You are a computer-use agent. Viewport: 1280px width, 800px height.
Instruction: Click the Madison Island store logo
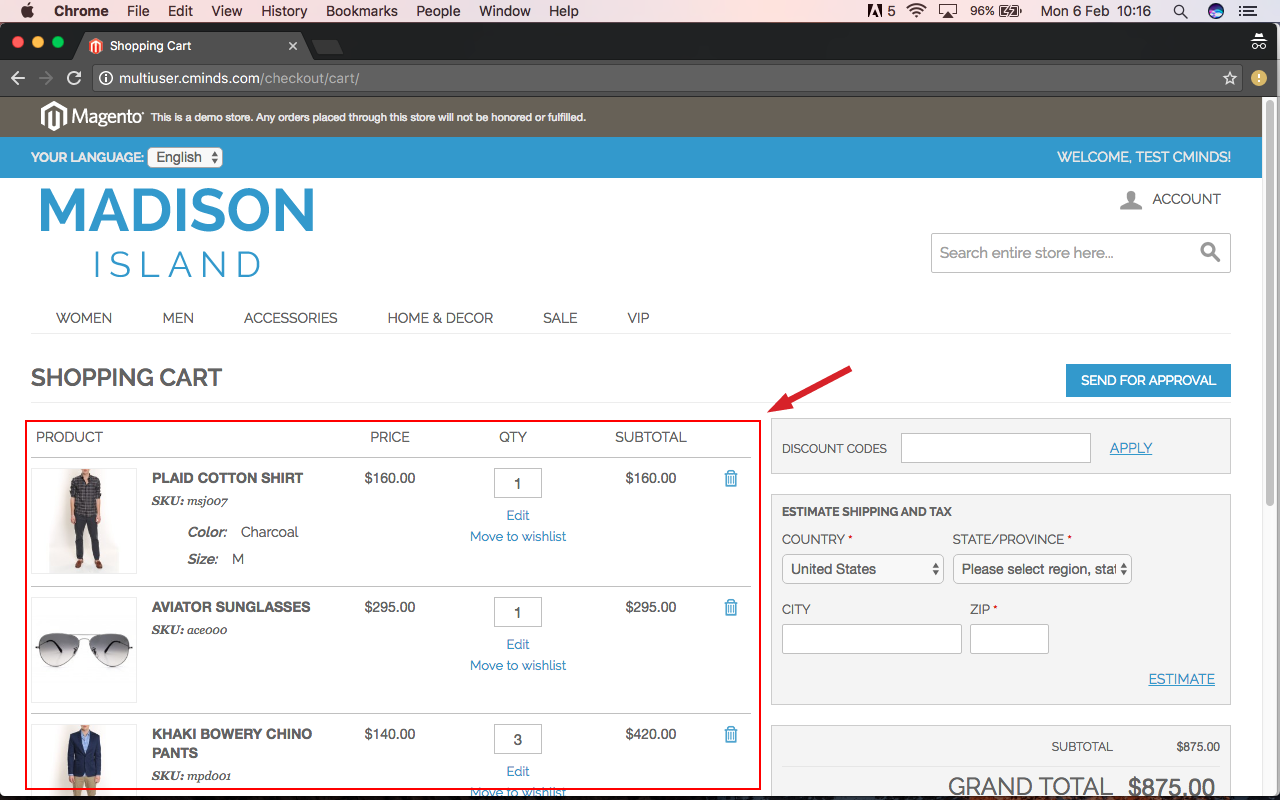click(177, 232)
